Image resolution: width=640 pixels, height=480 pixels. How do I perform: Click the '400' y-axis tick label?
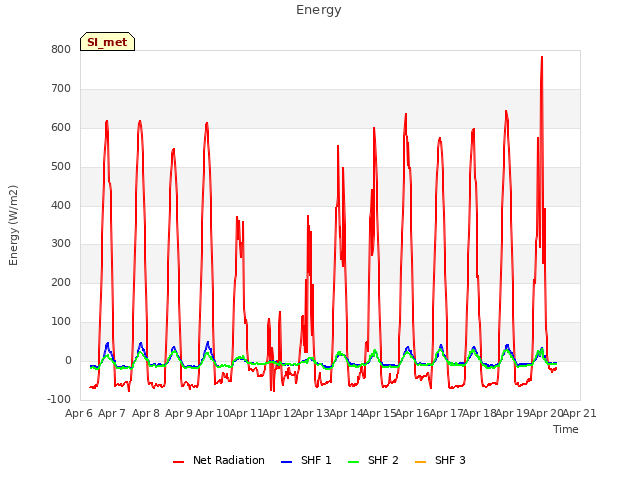(61, 205)
